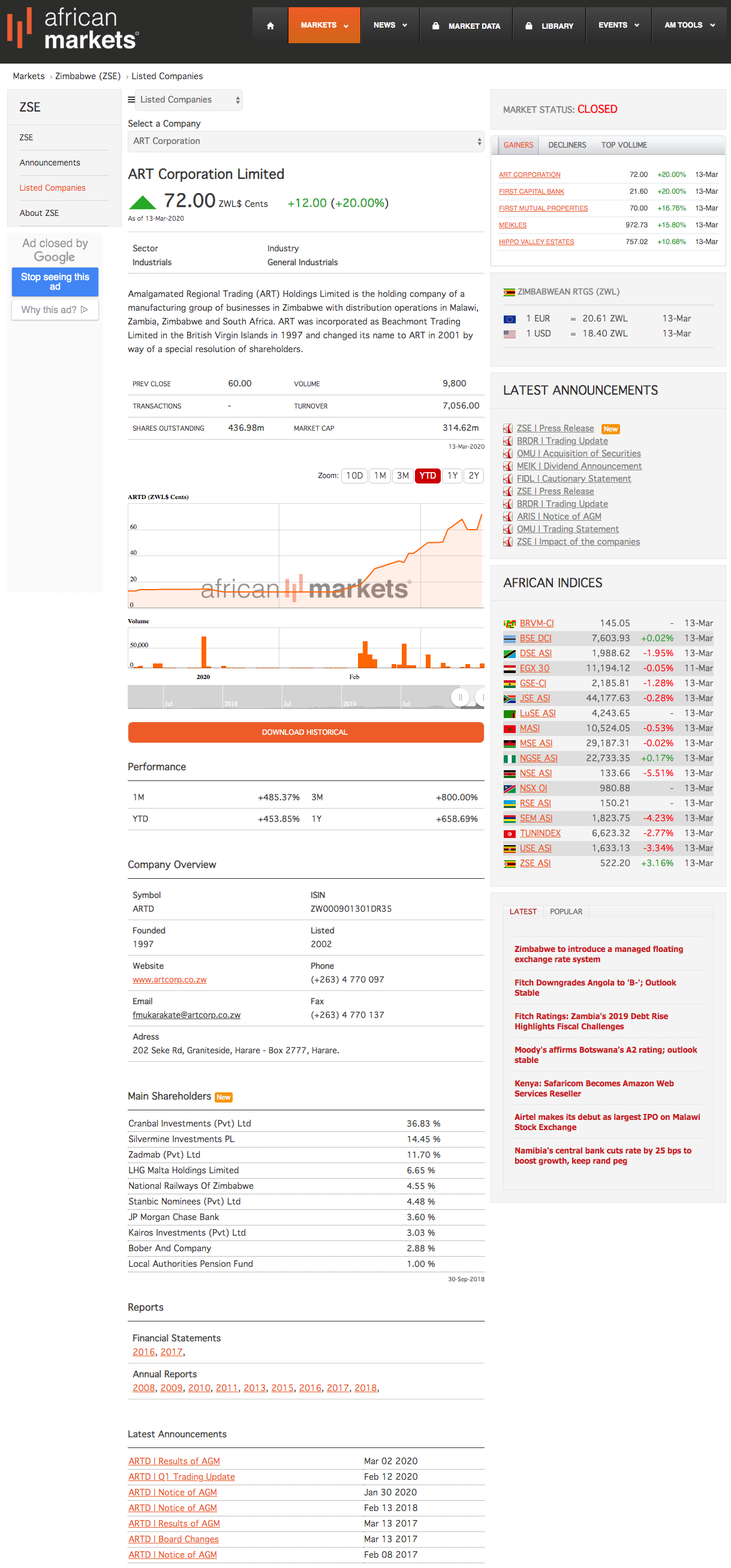Open PDF icon for MEIK Dividend Announcement
The height and width of the screenshot is (1568, 731).
[x=507, y=466]
